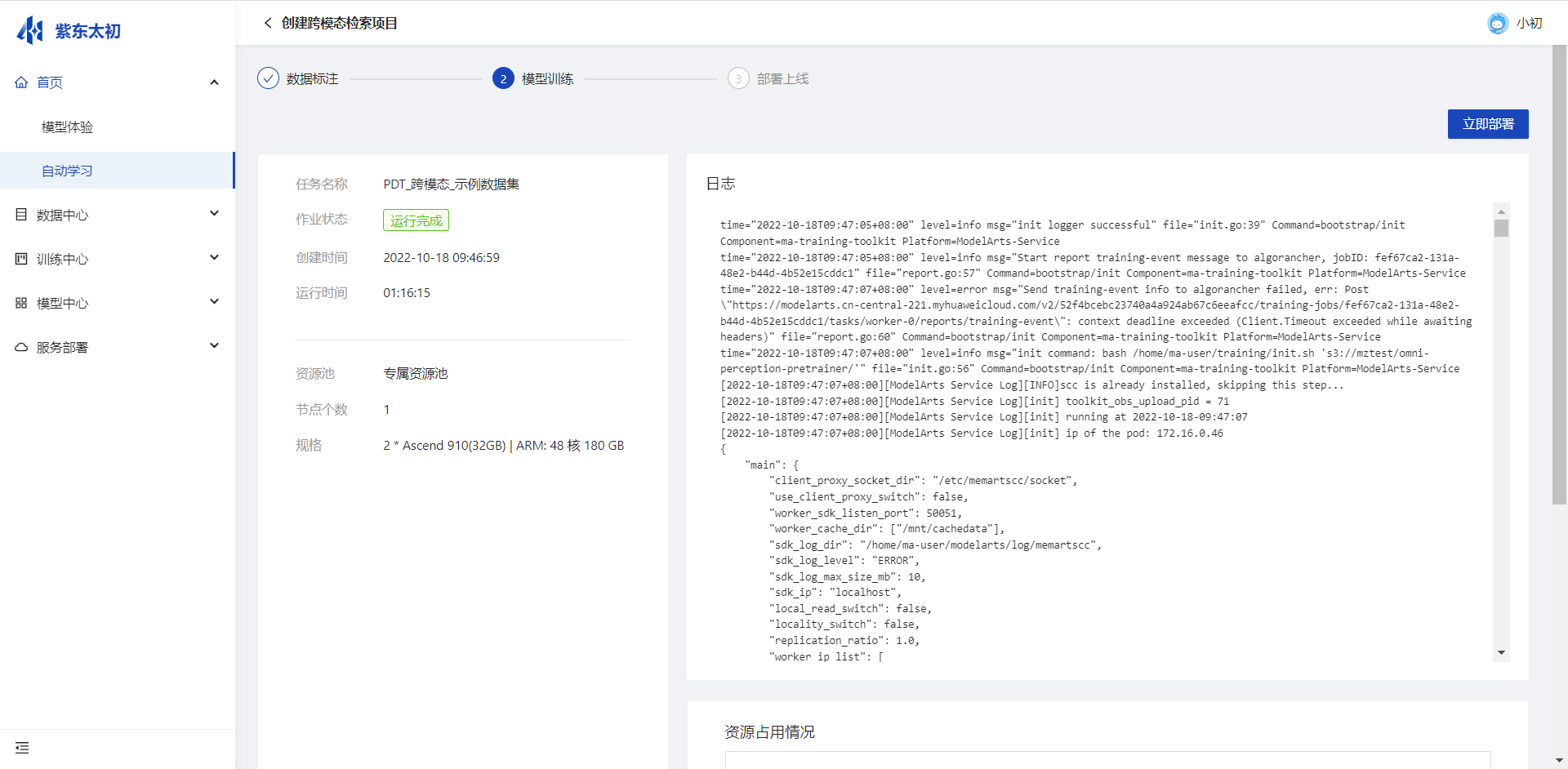Click the 运行完成 status tag
Viewport: 1568px width, 769px height.
click(x=416, y=220)
